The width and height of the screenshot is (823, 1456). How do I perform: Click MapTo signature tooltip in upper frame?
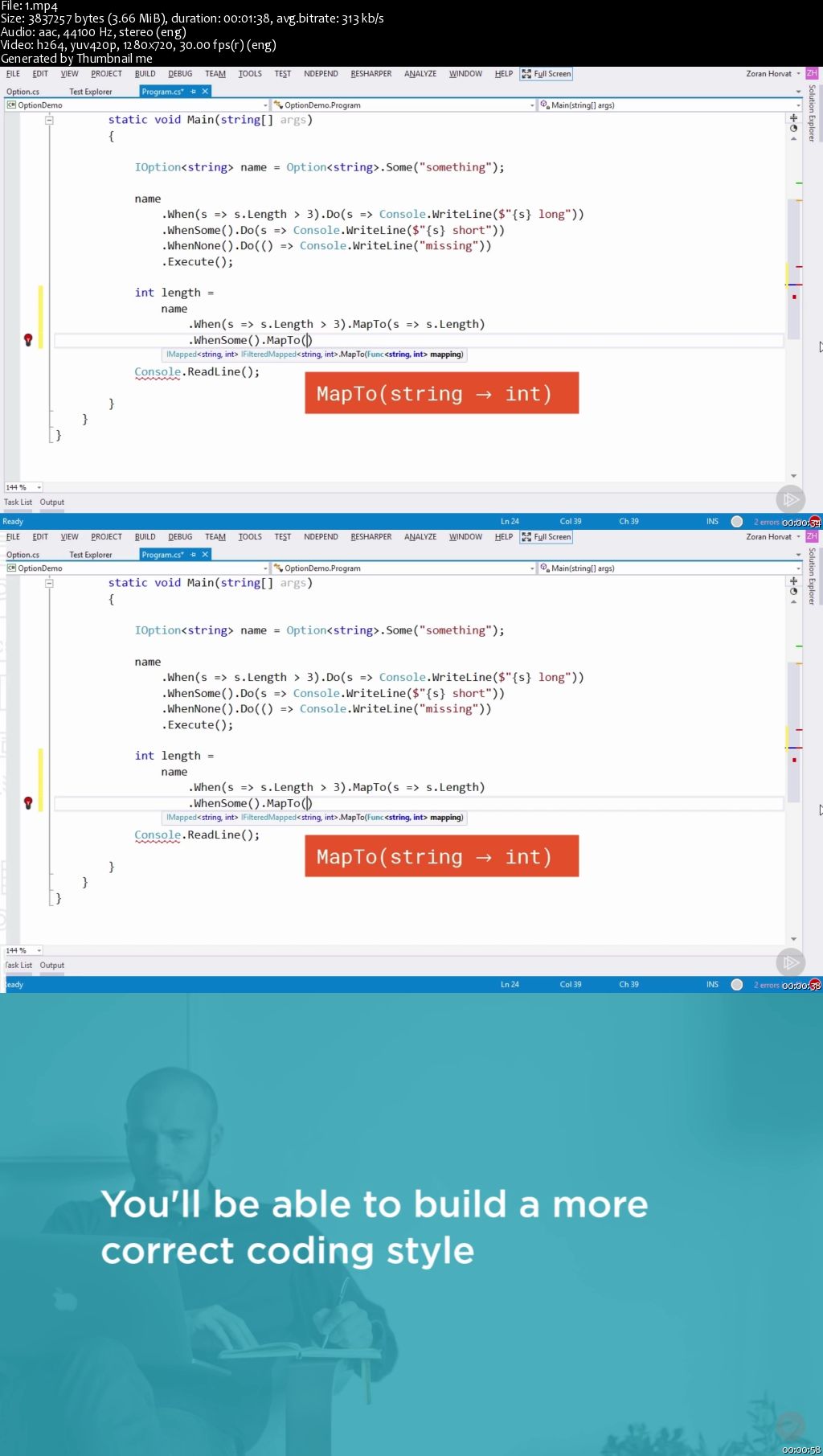[314, 355]
